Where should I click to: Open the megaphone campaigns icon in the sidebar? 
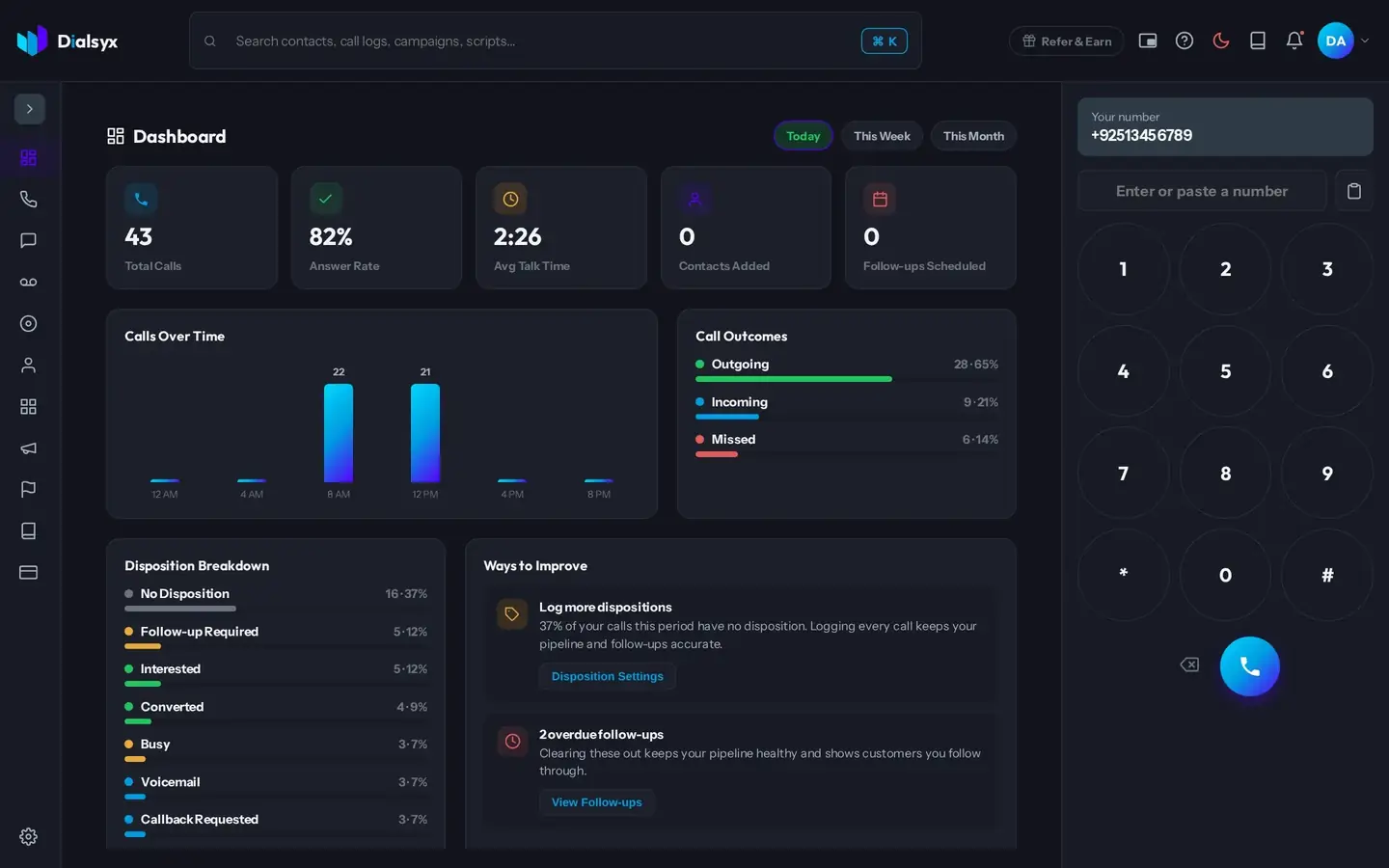29,448
